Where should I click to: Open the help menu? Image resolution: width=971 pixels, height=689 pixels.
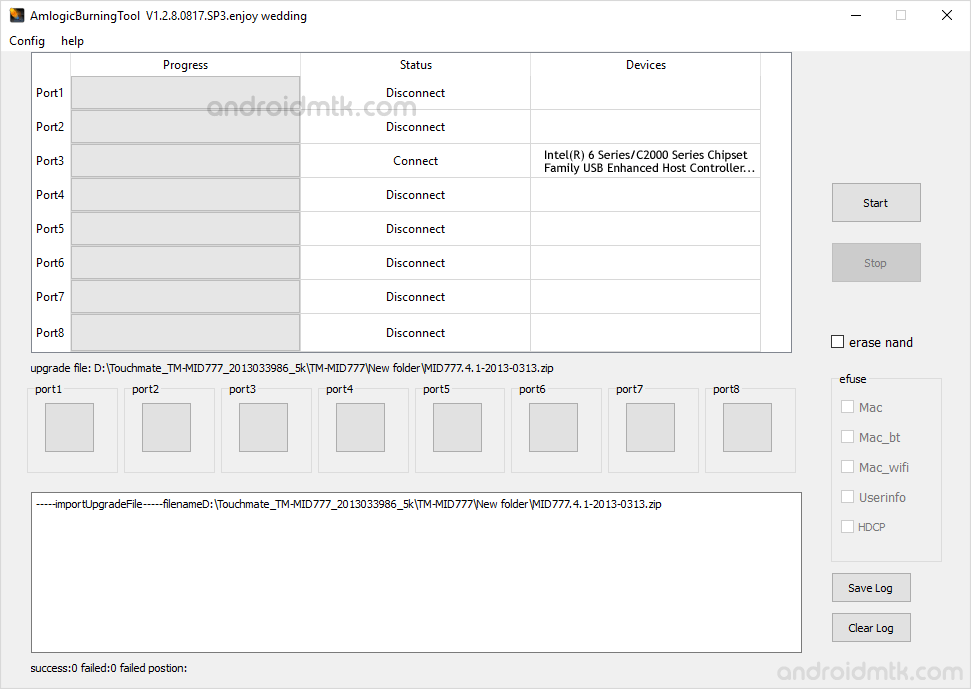pyautogui.click(x=72, y=41)
